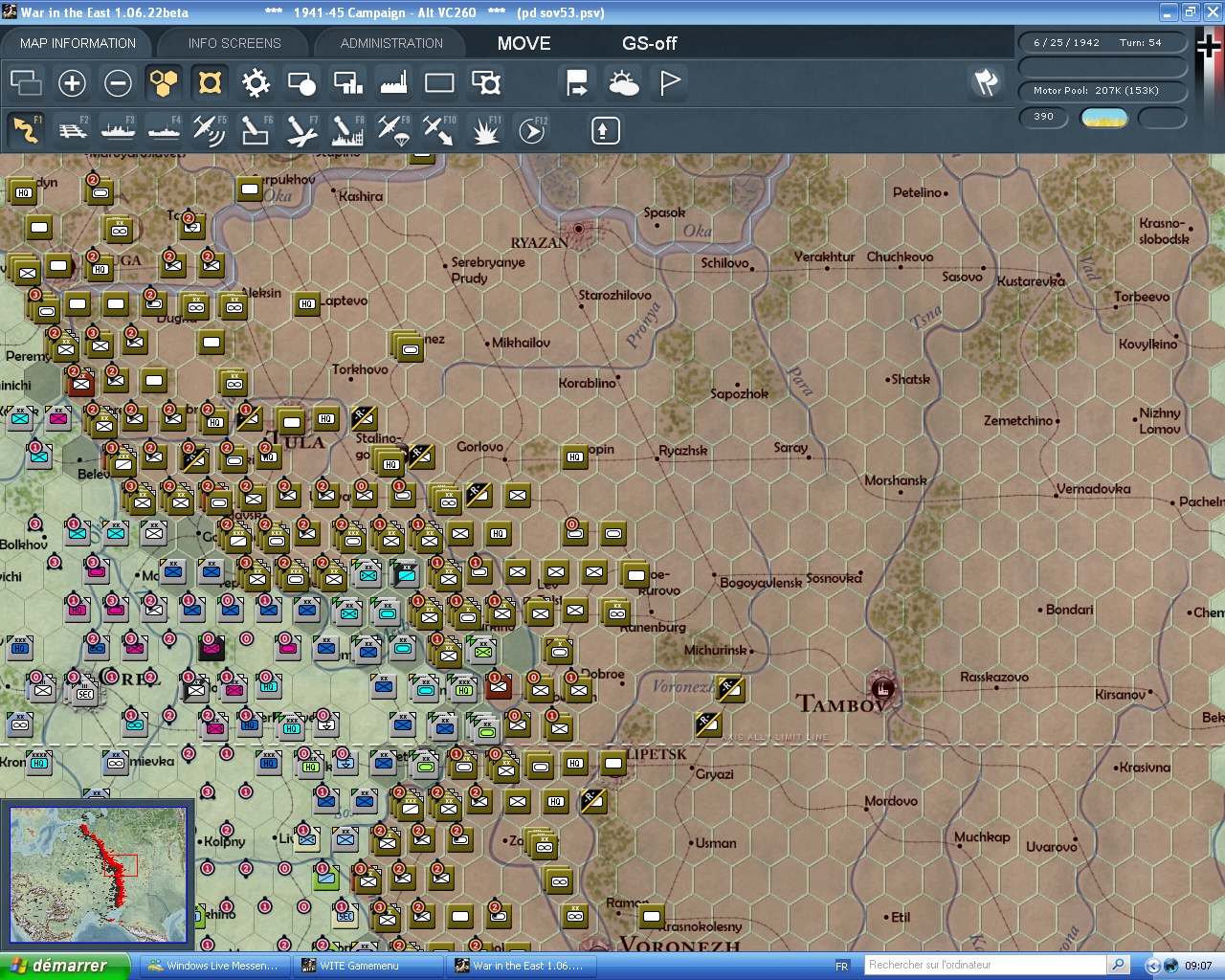Activate air reconnaissance mode (F5)

pos(209,129)
